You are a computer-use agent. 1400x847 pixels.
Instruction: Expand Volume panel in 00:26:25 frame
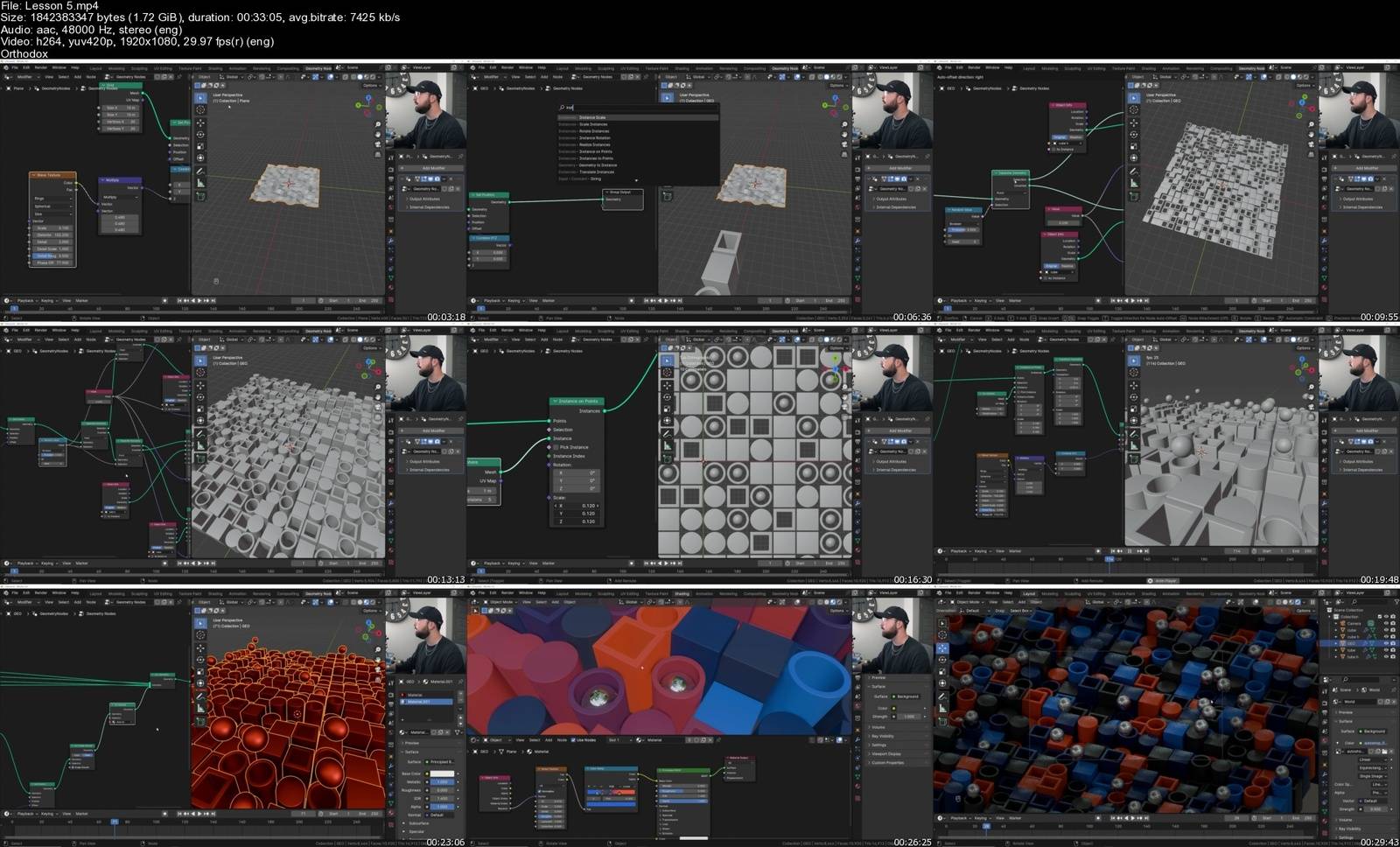click(878, 727)
